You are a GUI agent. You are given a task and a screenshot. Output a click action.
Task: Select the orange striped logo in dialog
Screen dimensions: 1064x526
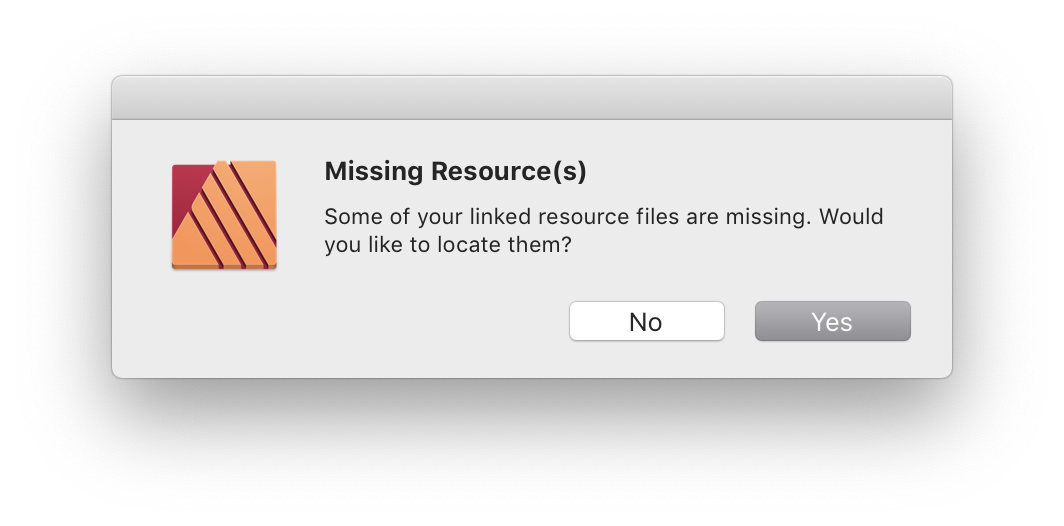pos(224,215)
